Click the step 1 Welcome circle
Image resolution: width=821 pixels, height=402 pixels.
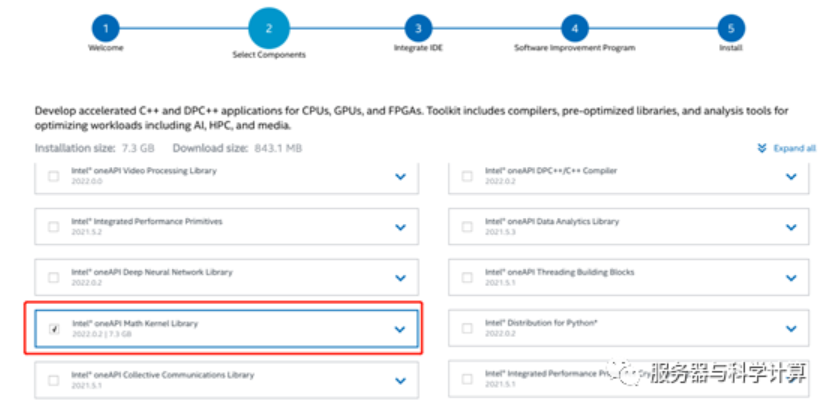[x=105, y=26]
